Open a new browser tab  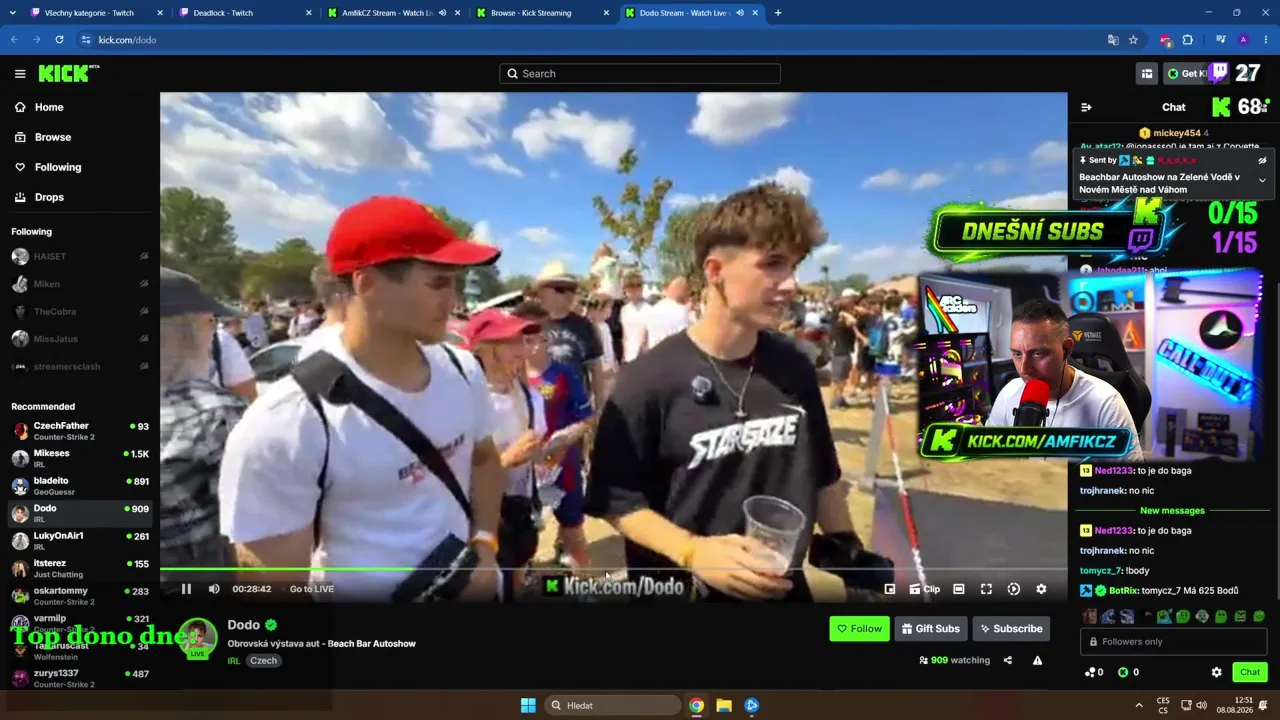[x=778, y=13]
